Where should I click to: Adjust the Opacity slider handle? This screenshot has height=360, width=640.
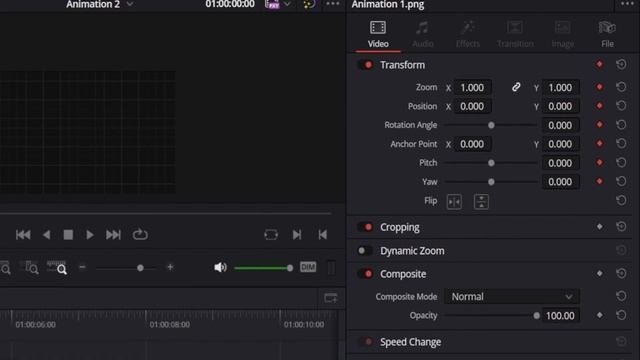pos(536,316)
